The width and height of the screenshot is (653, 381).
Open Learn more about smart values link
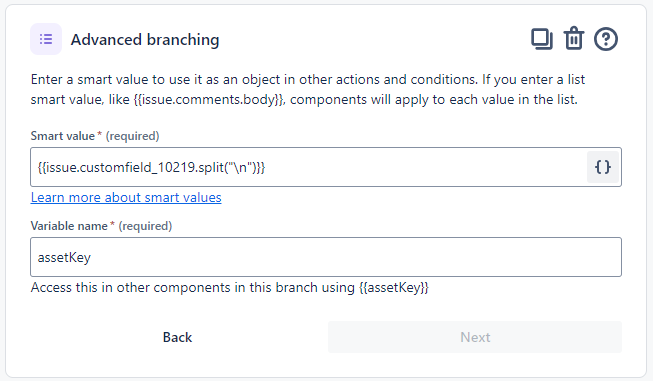[126, 197]
